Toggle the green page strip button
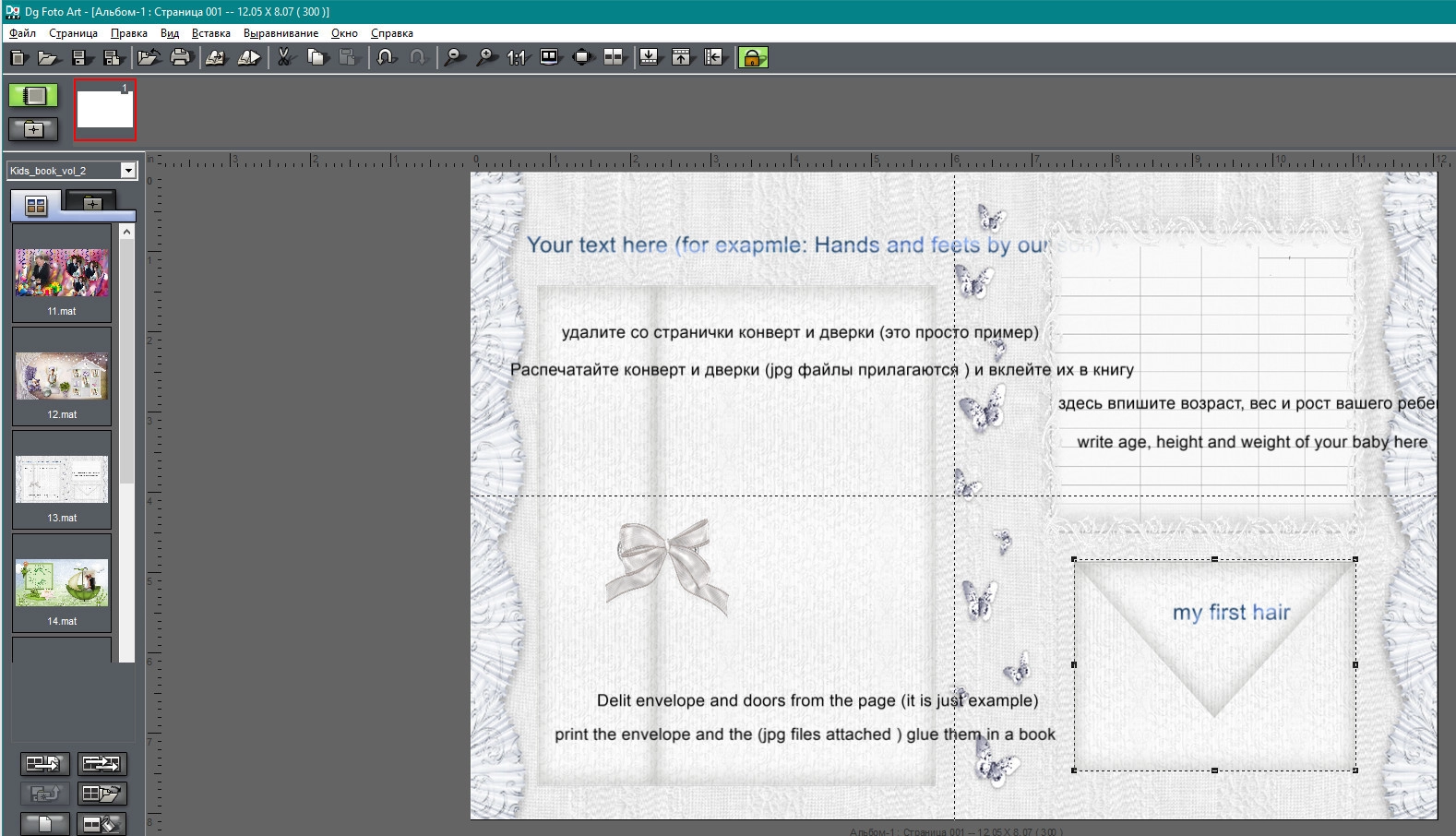The width and height of the screenshot is (1456, 836). (x=33, y=96)
